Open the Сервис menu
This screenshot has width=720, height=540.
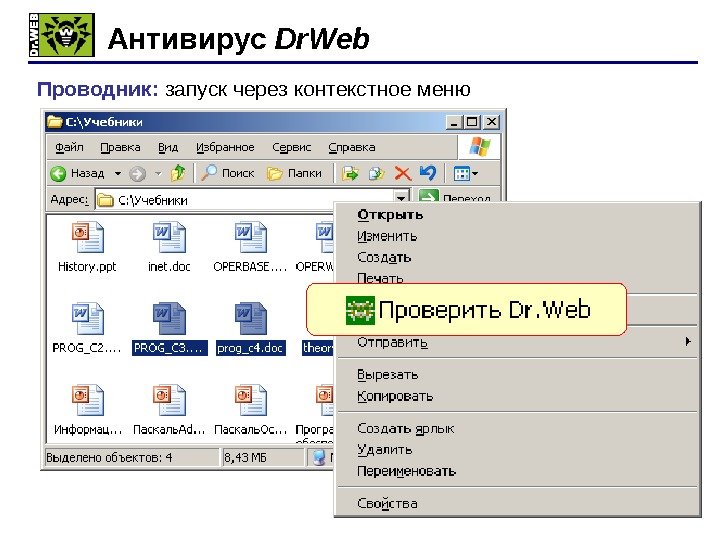(292, 147)
